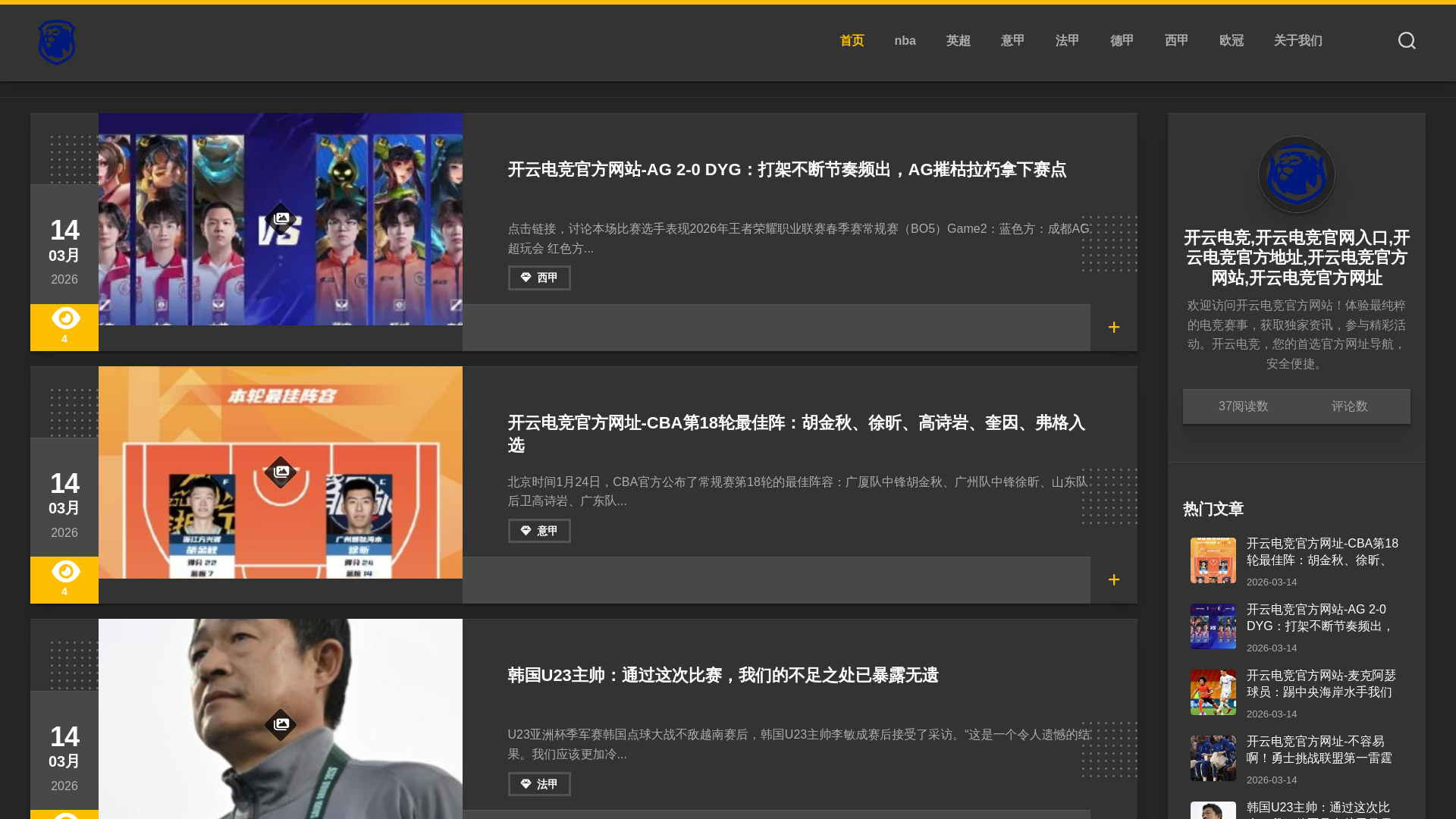
Task: Open the 英超 menu item
Action: tap(958, 41)
